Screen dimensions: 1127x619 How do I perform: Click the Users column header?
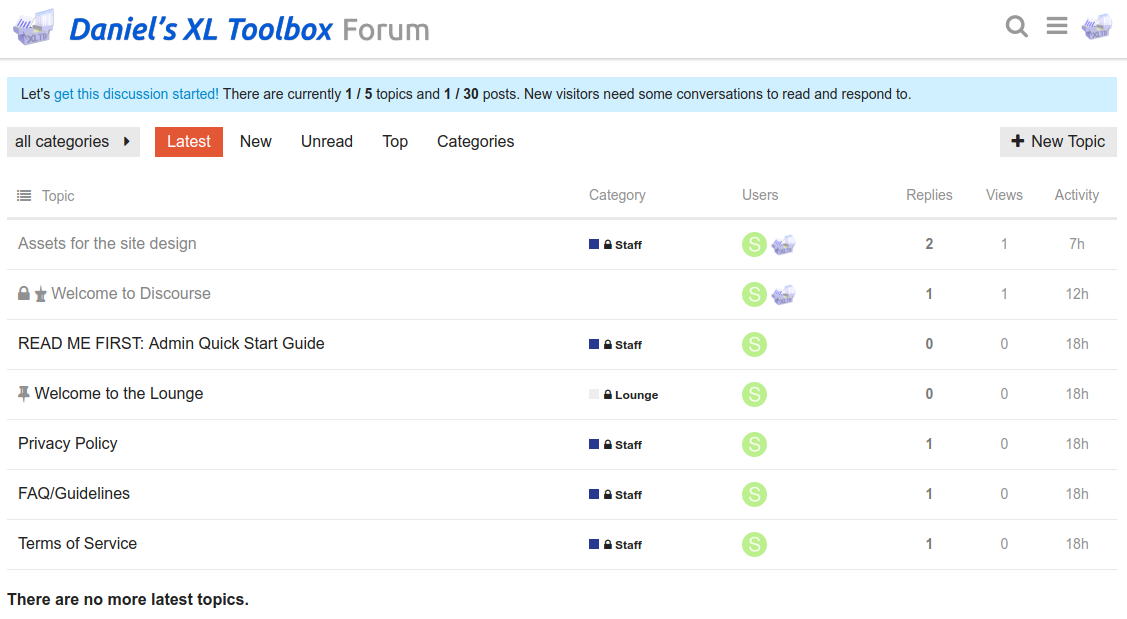pos(760,195)
